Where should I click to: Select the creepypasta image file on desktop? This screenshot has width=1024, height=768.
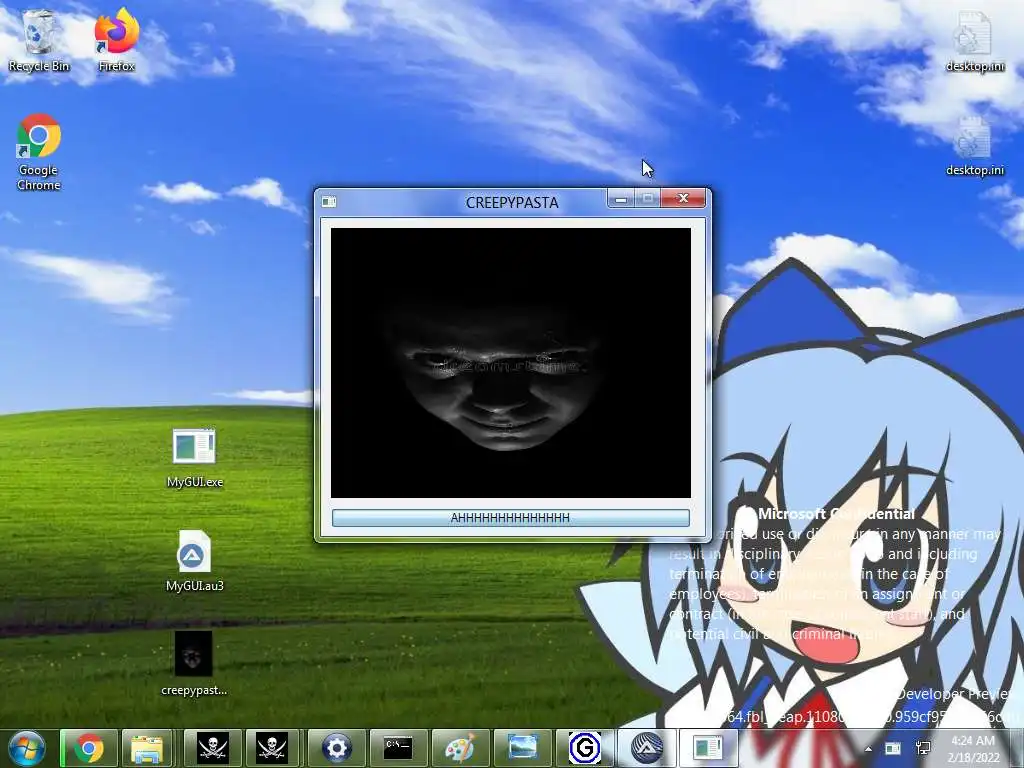(x=194, y=664)
